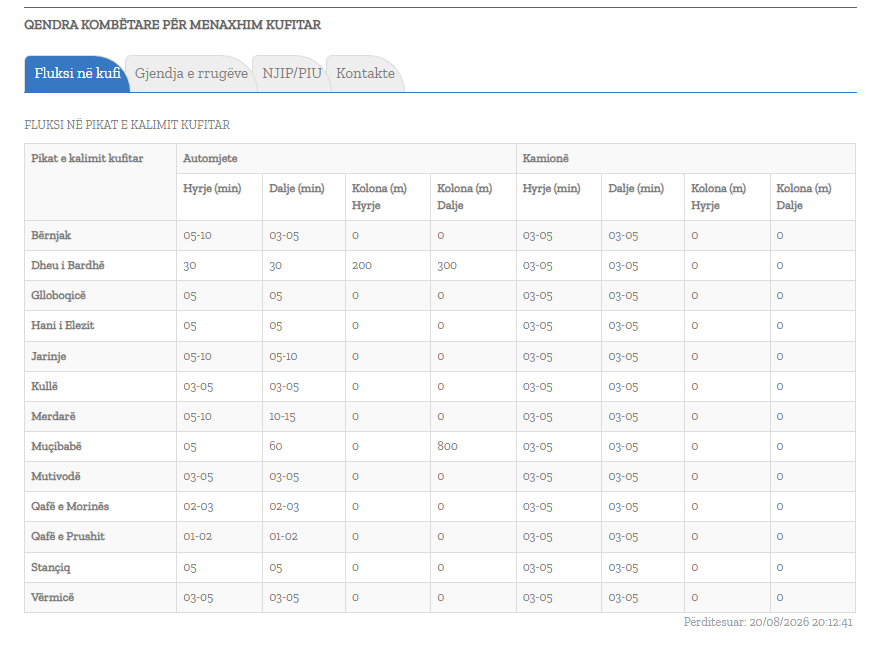
Task: Click the Qendra Kombëtare për Menaxhim Kufitar heading
Action: click(x=172, y=25)
